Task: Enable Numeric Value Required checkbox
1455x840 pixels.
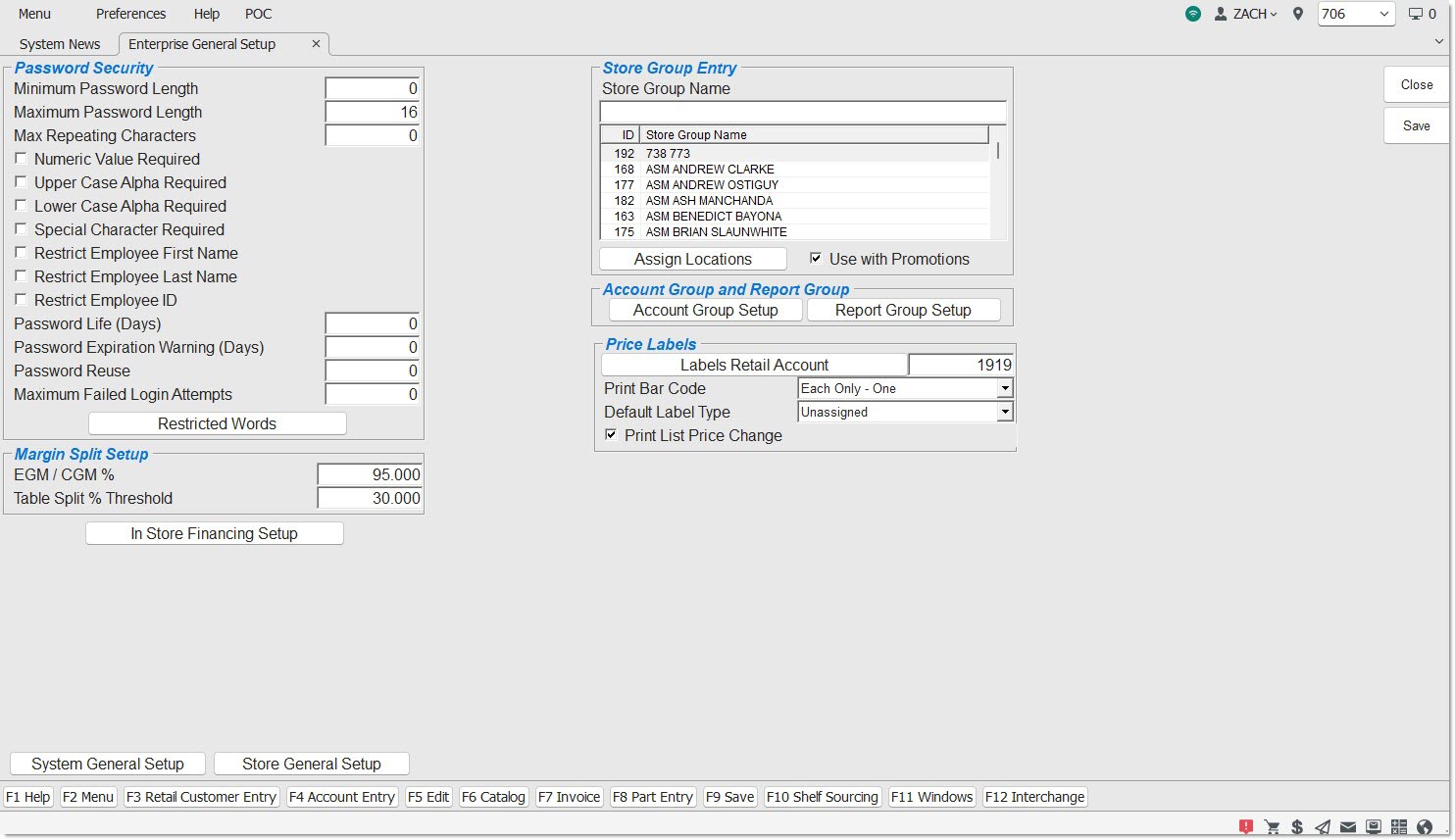Action: [x=21, y=159]
